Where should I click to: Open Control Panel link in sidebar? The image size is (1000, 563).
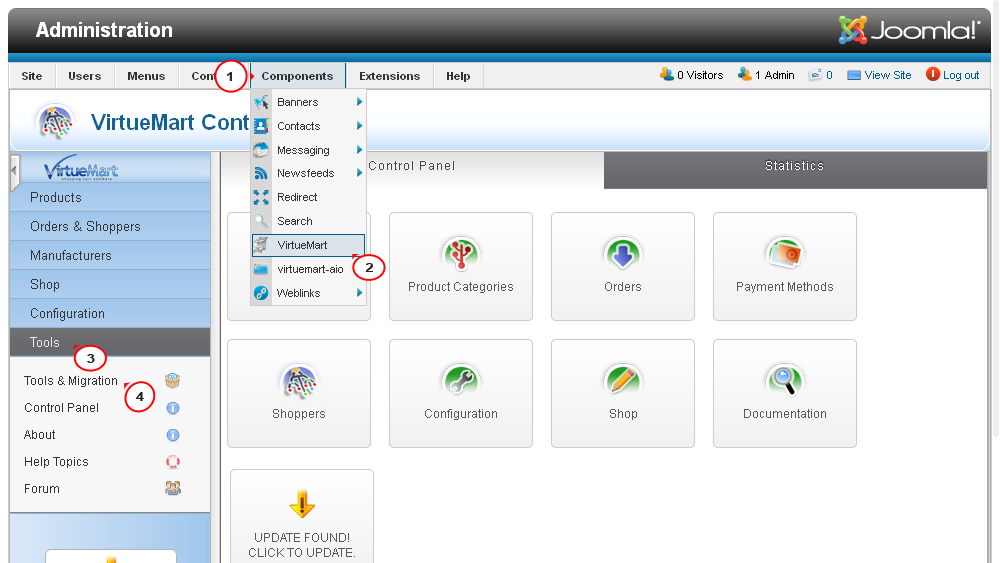[x=61, y=408]
